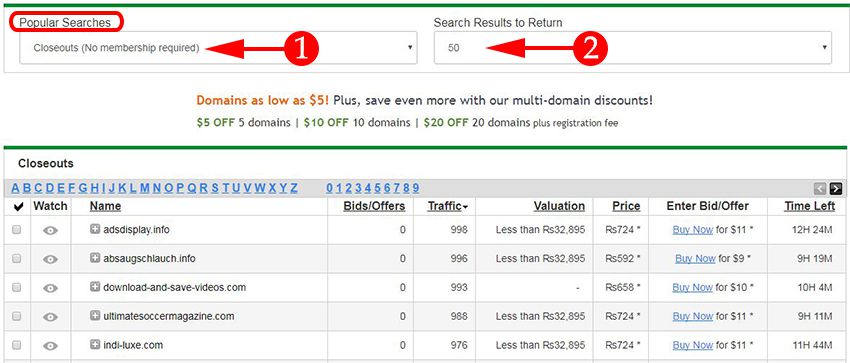
Task: Click the Closeouts table heading
Action: coord(46,163)
